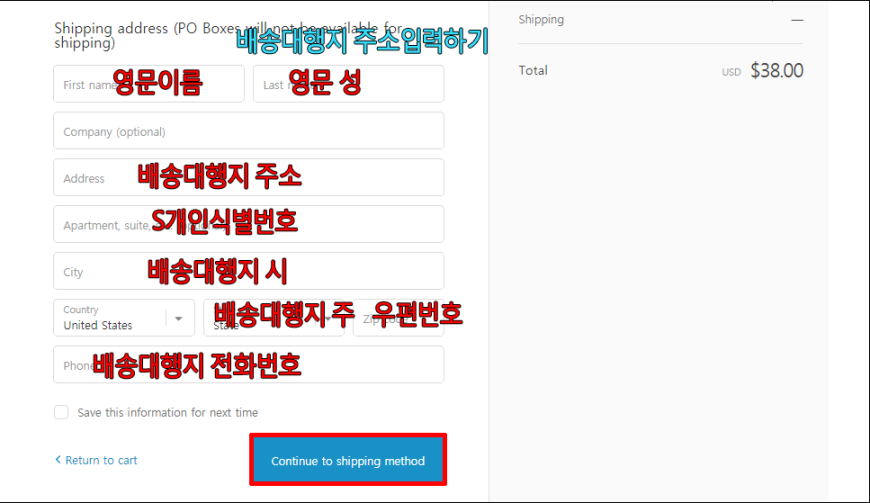The image size is (870, 503).
Task: Select the Apartment, suite field
Action: (x=249, y=224)
